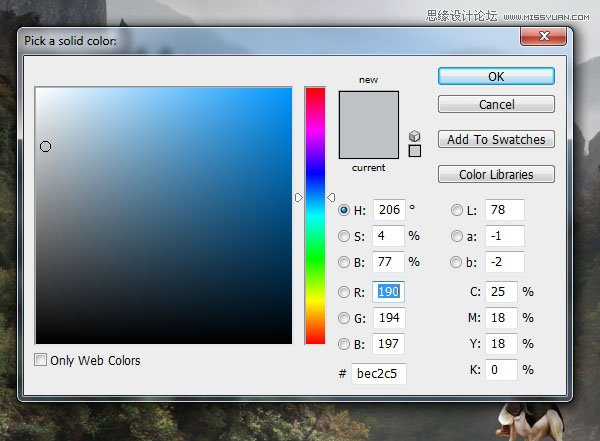
Task: Select the R red radio button
Action: (x=344, y=292)
